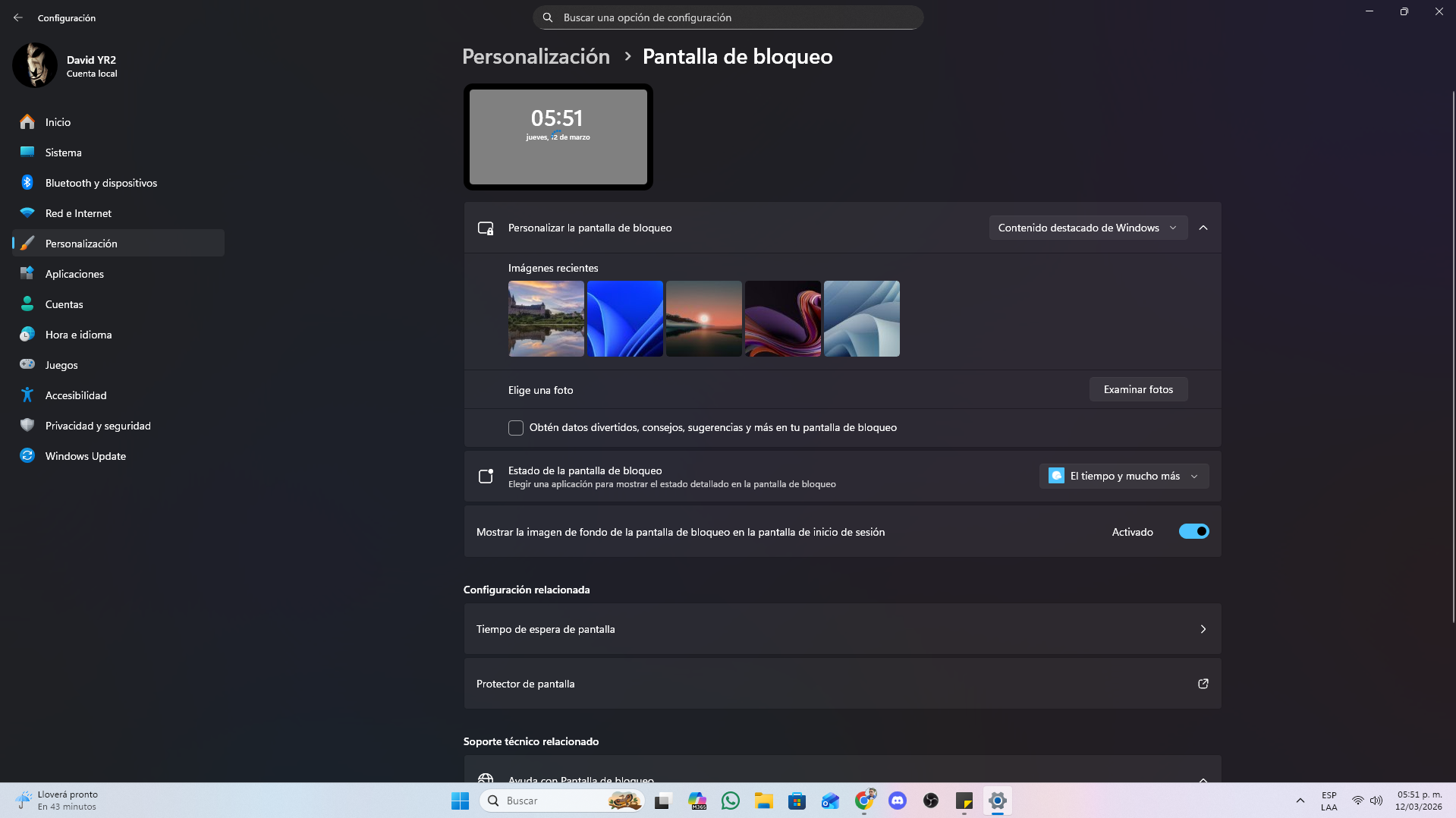
Task: Click the taskbar Buscar box
Action: click(561, 801)
